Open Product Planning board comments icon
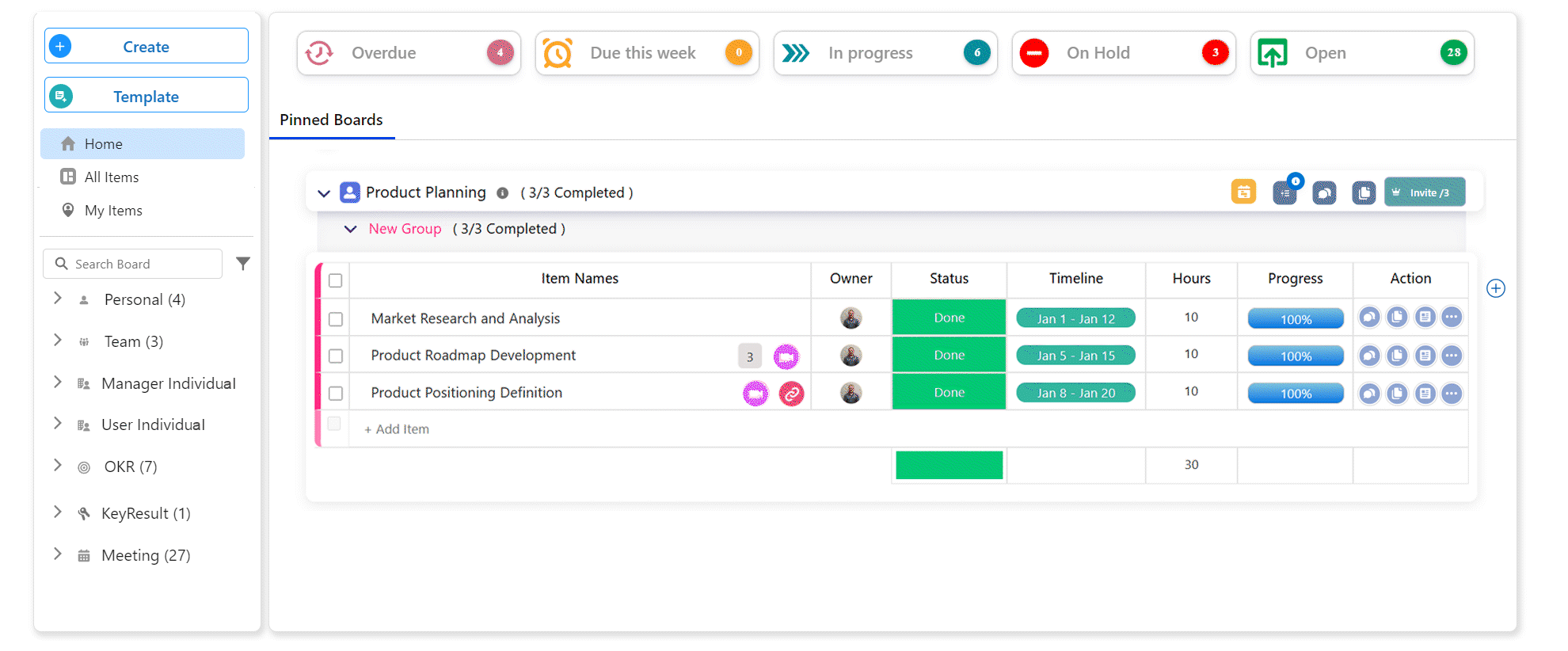 (1324, 193)
